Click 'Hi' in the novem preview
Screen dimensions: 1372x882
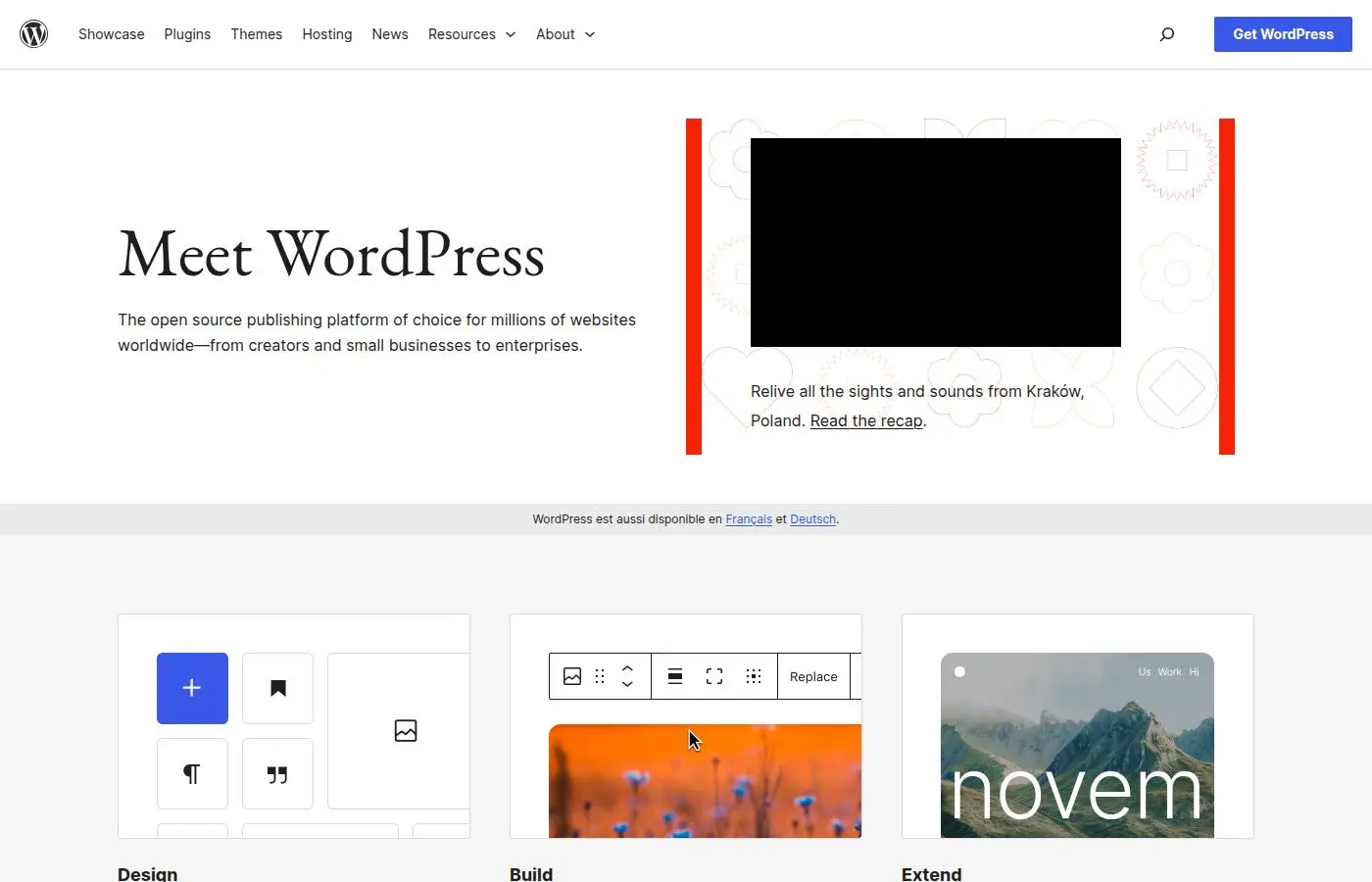pyautogui.click(x=1194, y=672)
